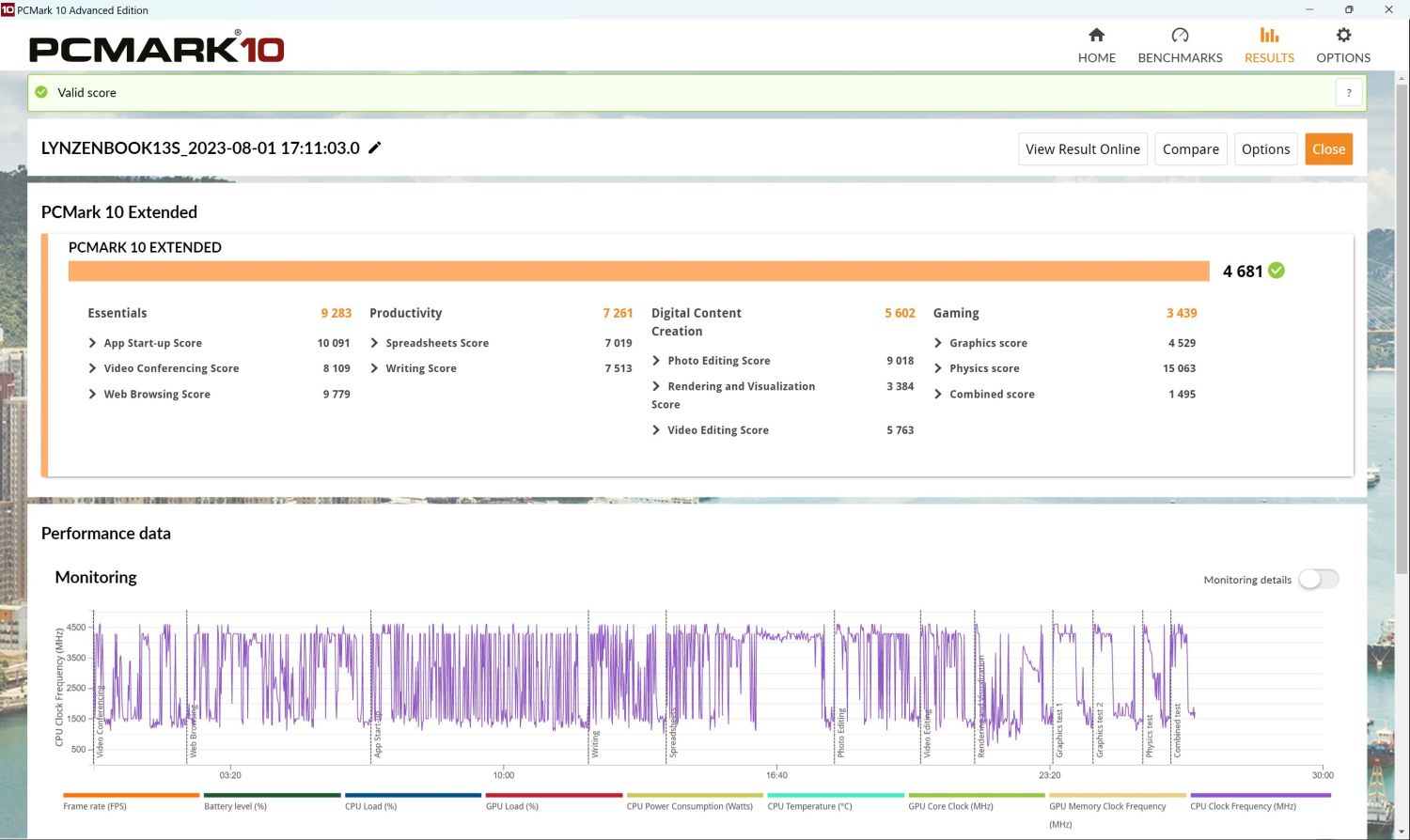
Task: Select Frame rate (FPS) legend
Action: pyautogui.click(x=131, y=801)
